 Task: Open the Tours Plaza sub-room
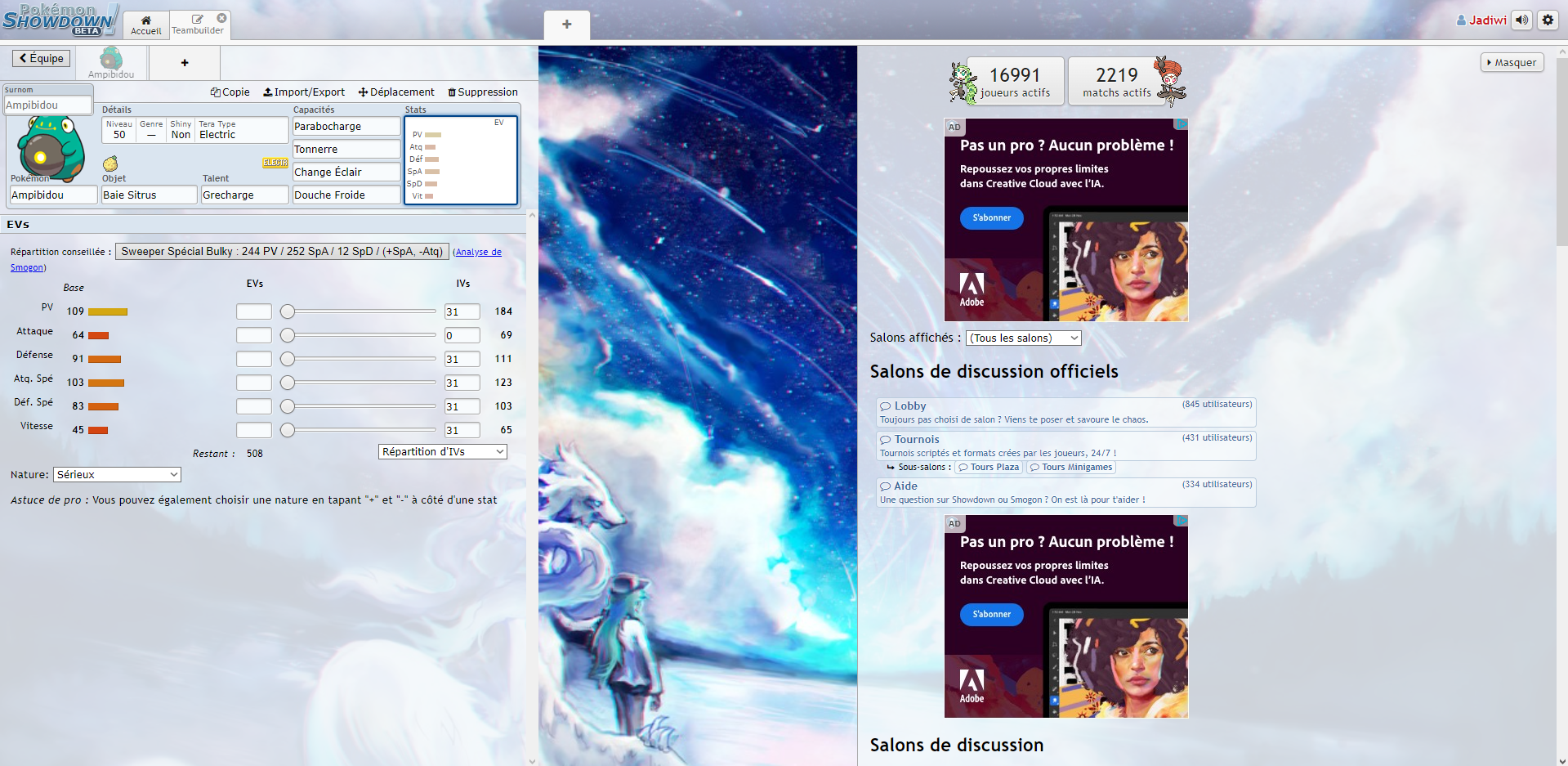point(989,467)
